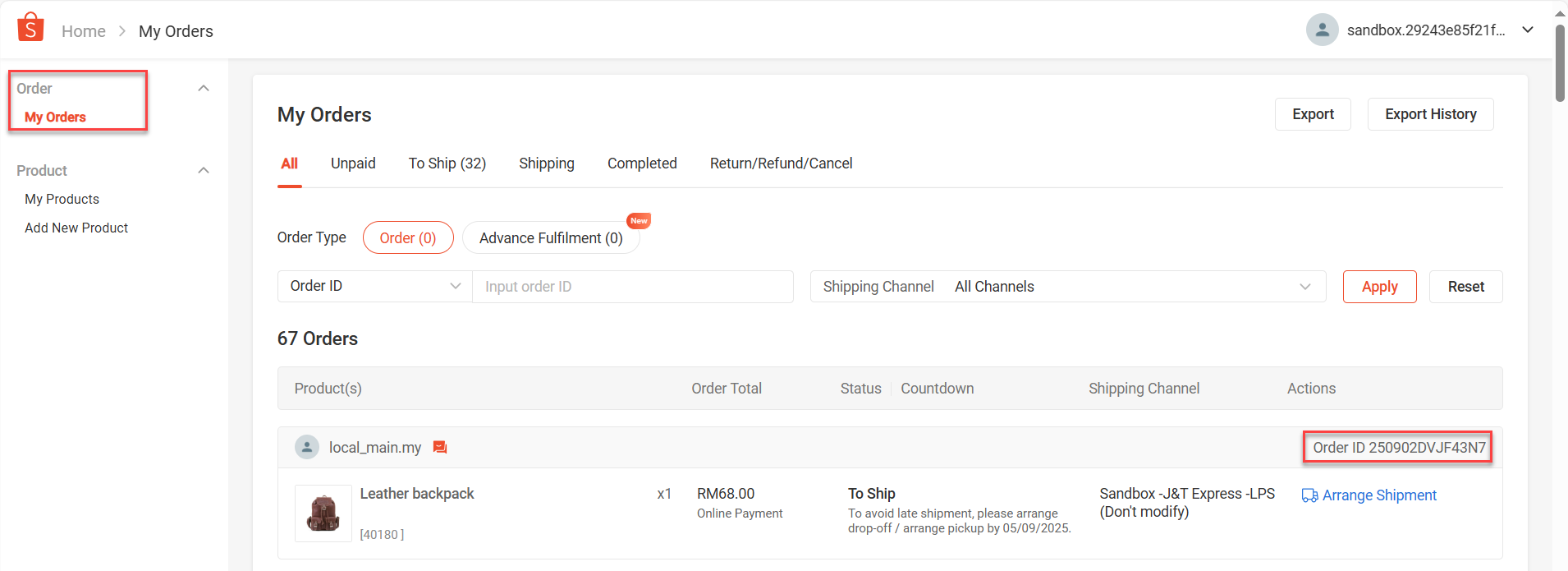Switch to the Return/Refund/Cancel tab
The height and width of the screenshot is (571, 1568).
point(781,163)
